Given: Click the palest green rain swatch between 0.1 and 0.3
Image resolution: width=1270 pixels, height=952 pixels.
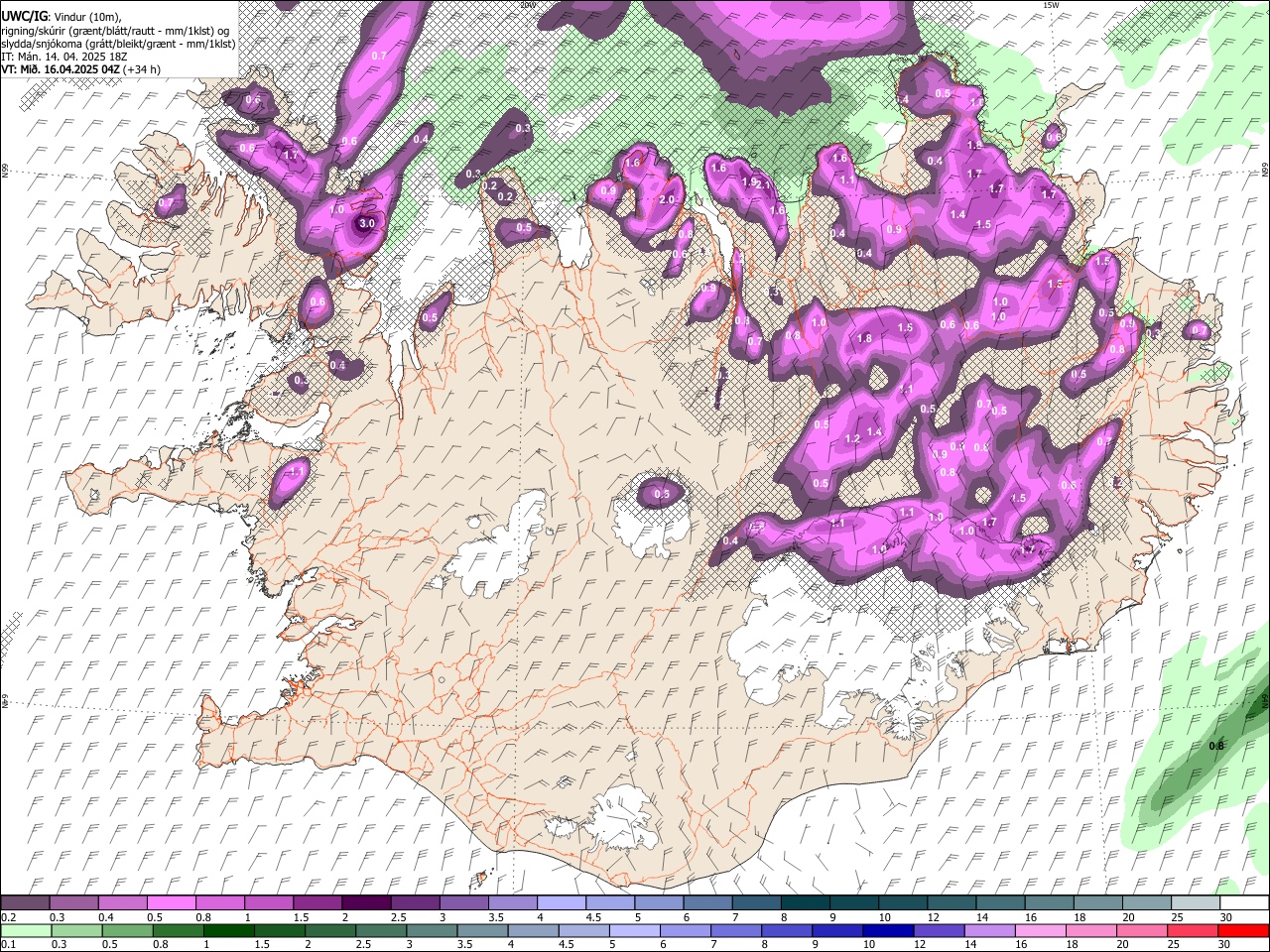Looking at the screenshot, I should [x=26, y=930].
